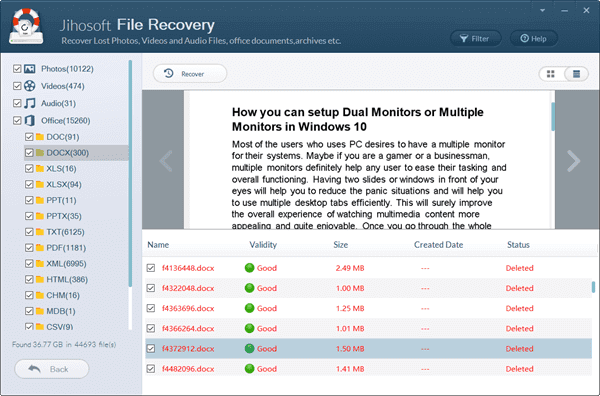Click green validity dot for f4136448.docx

pyautogui.click(x=249, y=268)
